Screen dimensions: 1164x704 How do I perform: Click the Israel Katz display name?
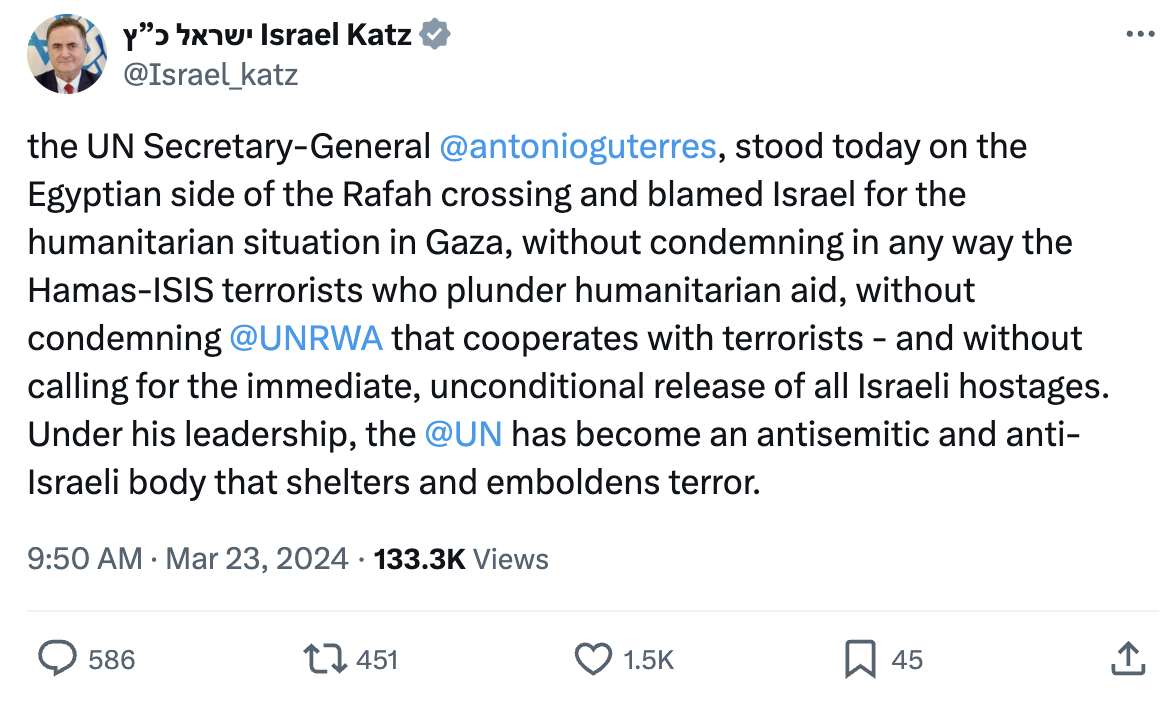pos(266,35)
